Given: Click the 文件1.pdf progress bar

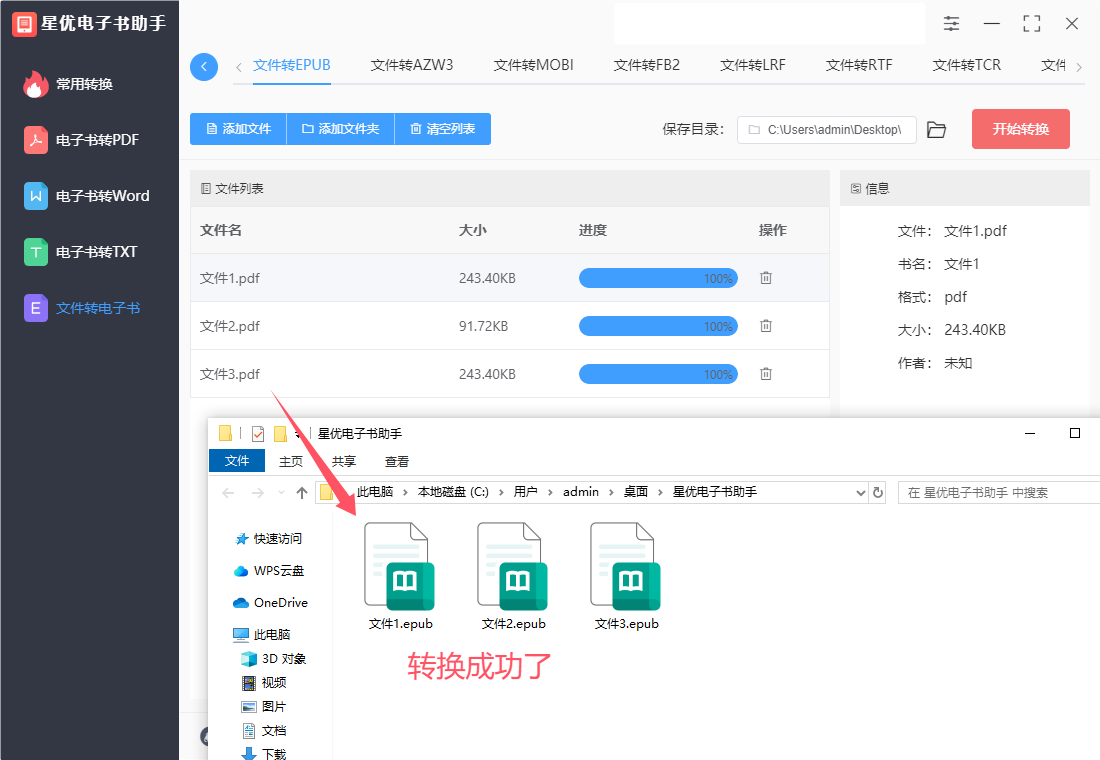Looking at the screenshot, I should coord(658,278).
